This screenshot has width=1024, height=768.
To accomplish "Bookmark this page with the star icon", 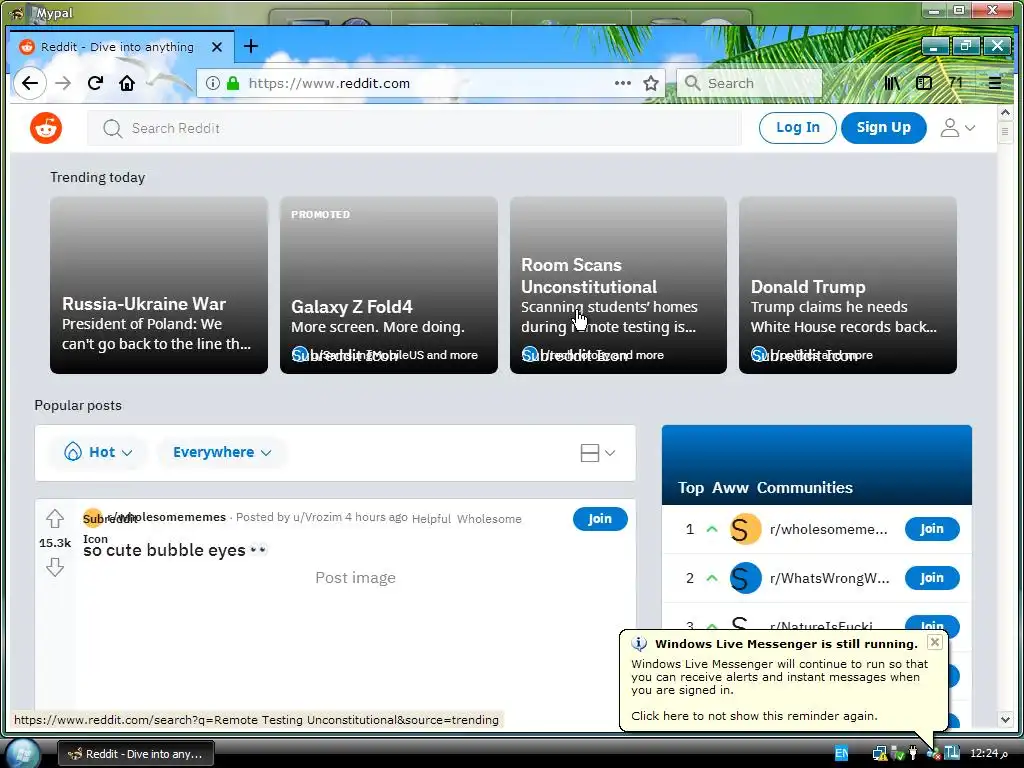I will pos(650,83).
